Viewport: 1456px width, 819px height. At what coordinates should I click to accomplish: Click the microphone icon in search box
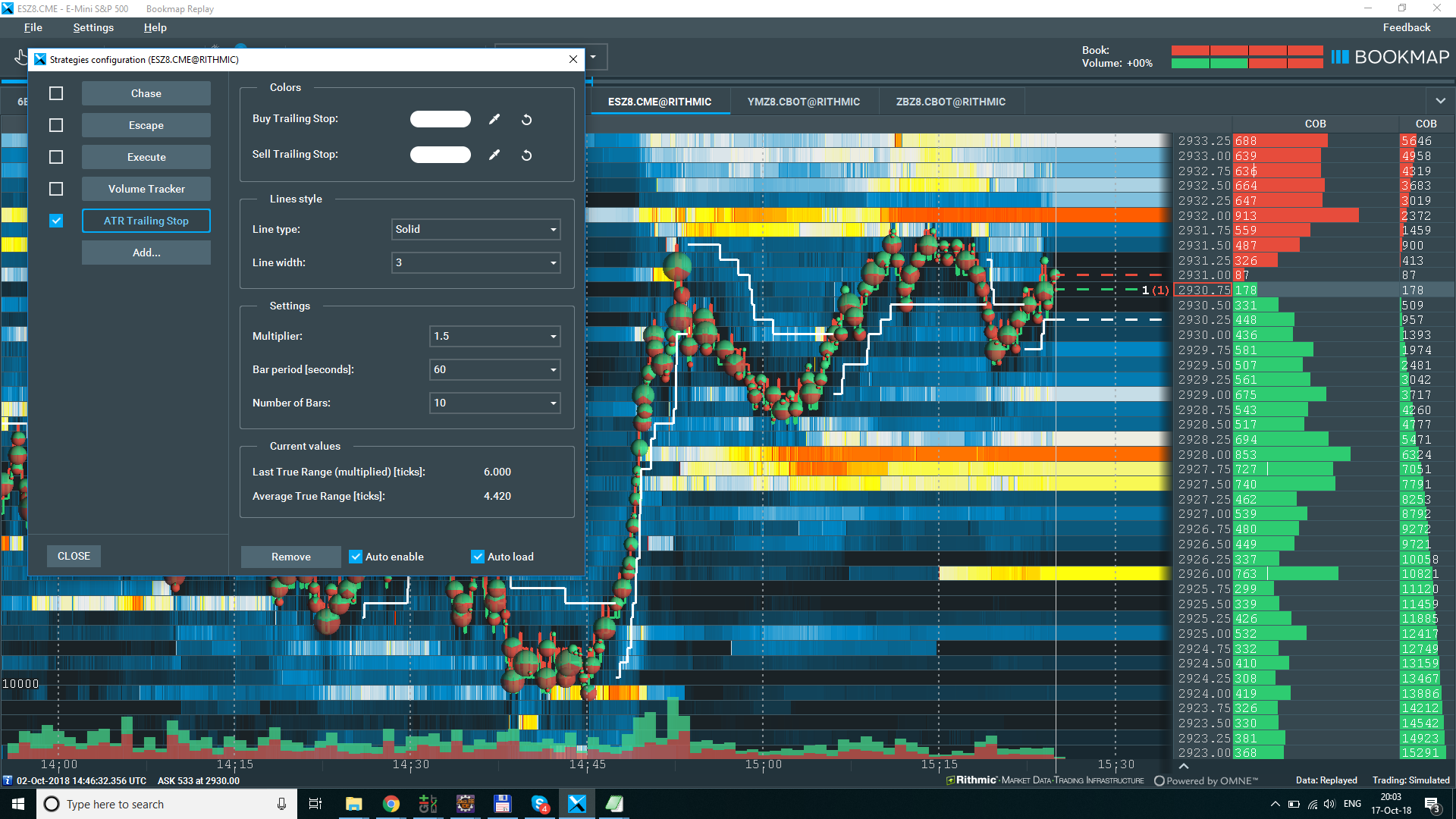pos(281,804)
